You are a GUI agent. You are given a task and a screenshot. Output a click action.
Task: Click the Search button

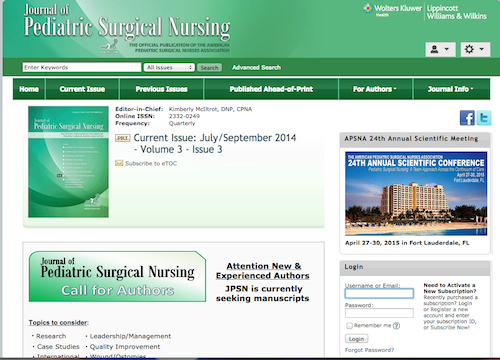tap(209, 68)
